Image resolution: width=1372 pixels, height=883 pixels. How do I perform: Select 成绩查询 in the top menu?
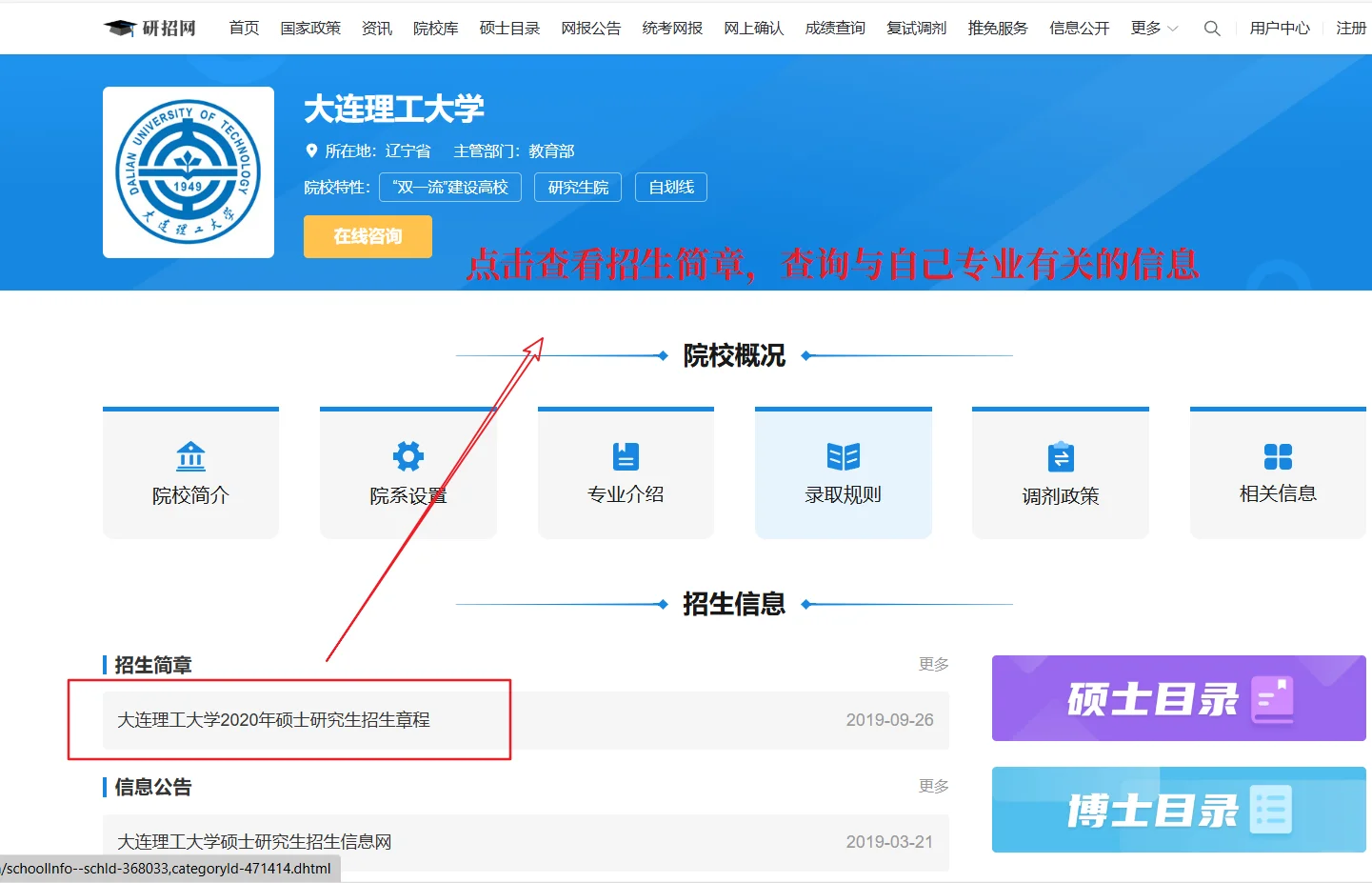(834, 28)
